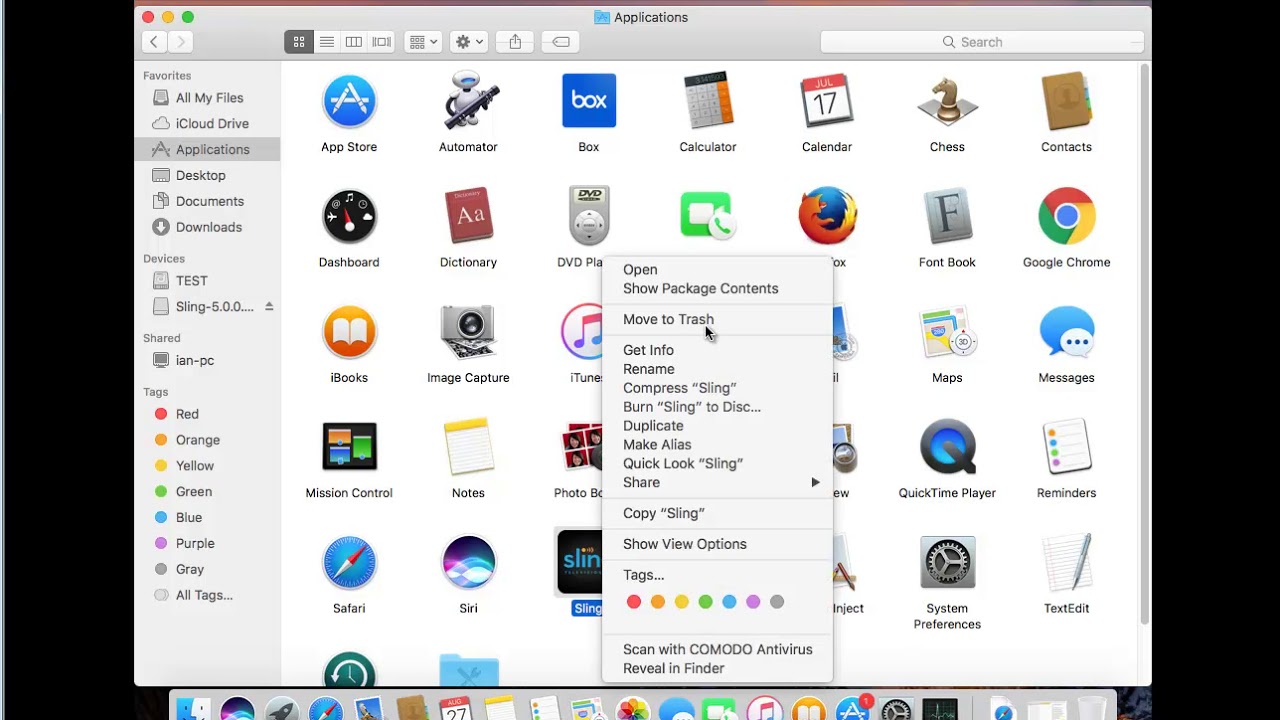
Task: Select the Siri app icon
Action: click(x=468, y=562)
